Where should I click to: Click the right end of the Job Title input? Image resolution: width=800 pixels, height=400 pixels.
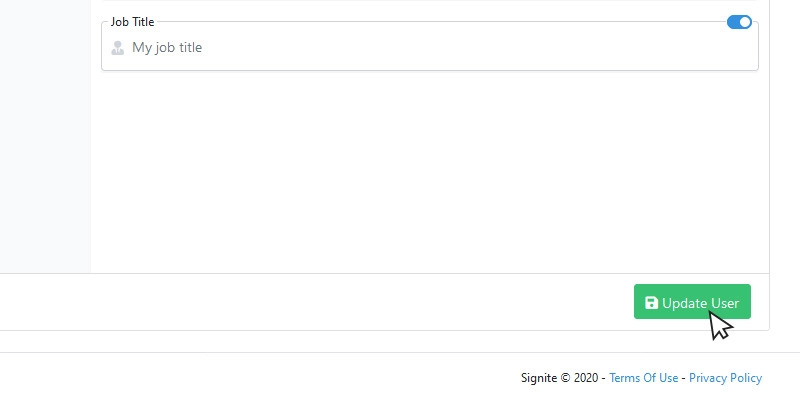tap(735, 47)
